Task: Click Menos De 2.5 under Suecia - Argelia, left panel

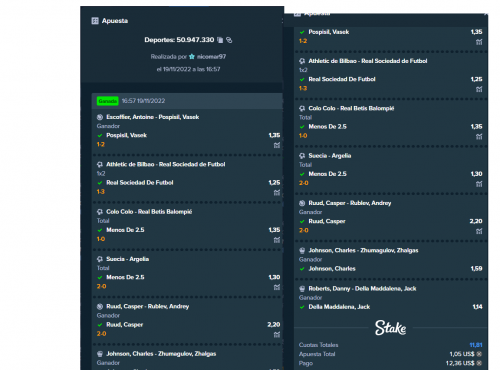Action: pos(125,277)
